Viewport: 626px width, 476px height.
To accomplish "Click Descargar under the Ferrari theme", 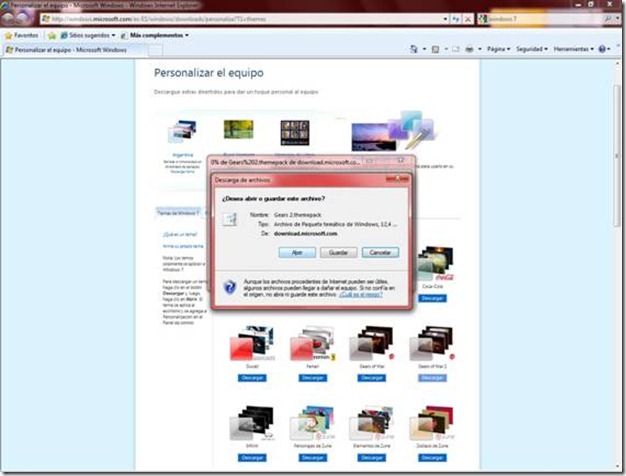I will pyautogui.click(x=313, y=378).
